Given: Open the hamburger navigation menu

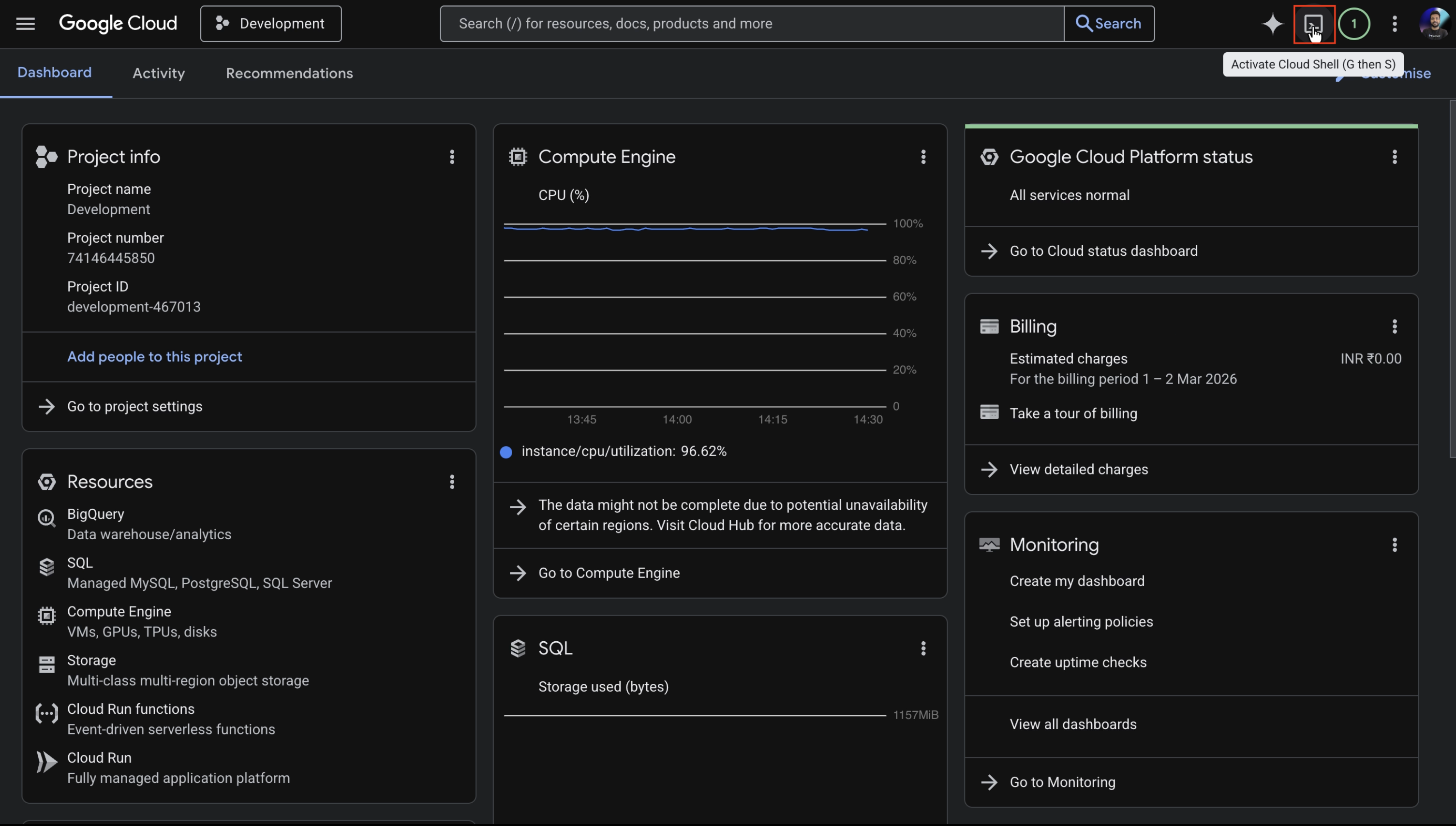Looking at the screenshot, I should pos(25,23).
